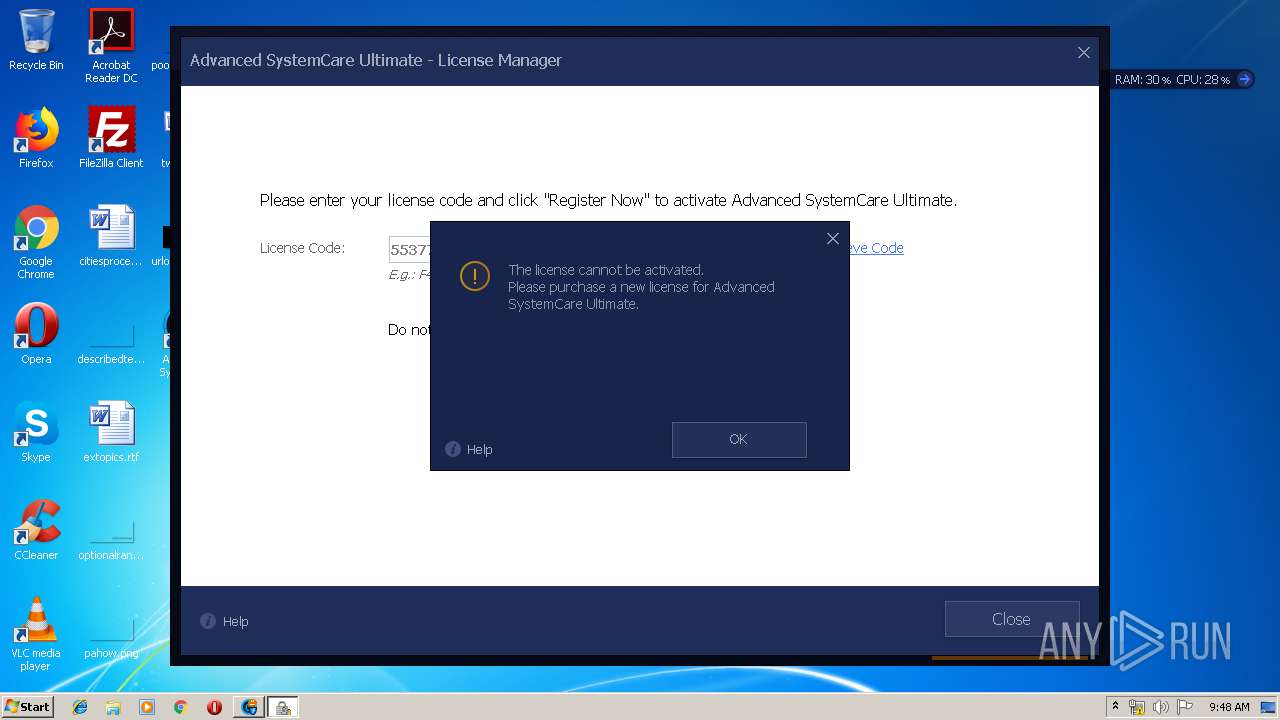Open the Firefox desktop shortcut
This screenshot has width=1280, height=720.
point(36,138)
